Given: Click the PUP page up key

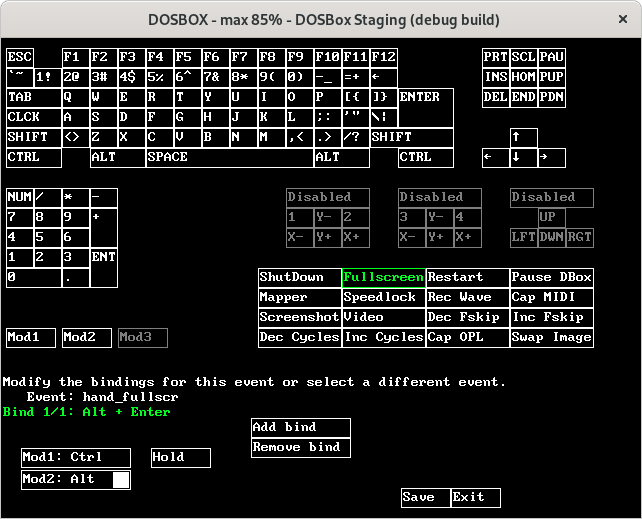Looking at the screenshot, I should click(552, 77).
